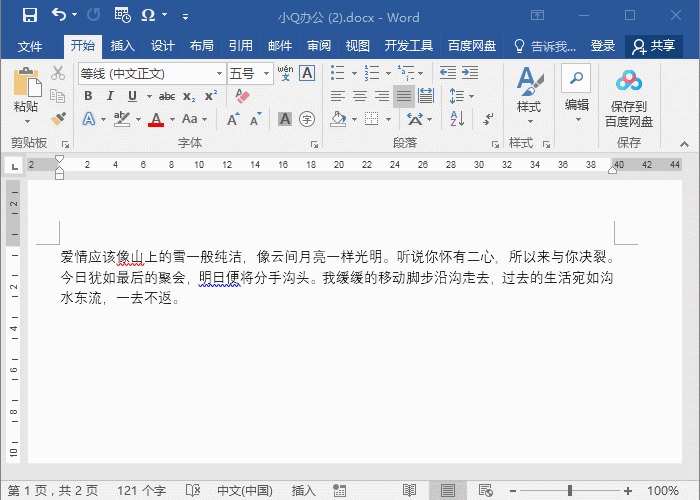The height and width of the screenshot is (500, 700).
Task: Toggle justify paragraph alignment
Action: point(403,96)
